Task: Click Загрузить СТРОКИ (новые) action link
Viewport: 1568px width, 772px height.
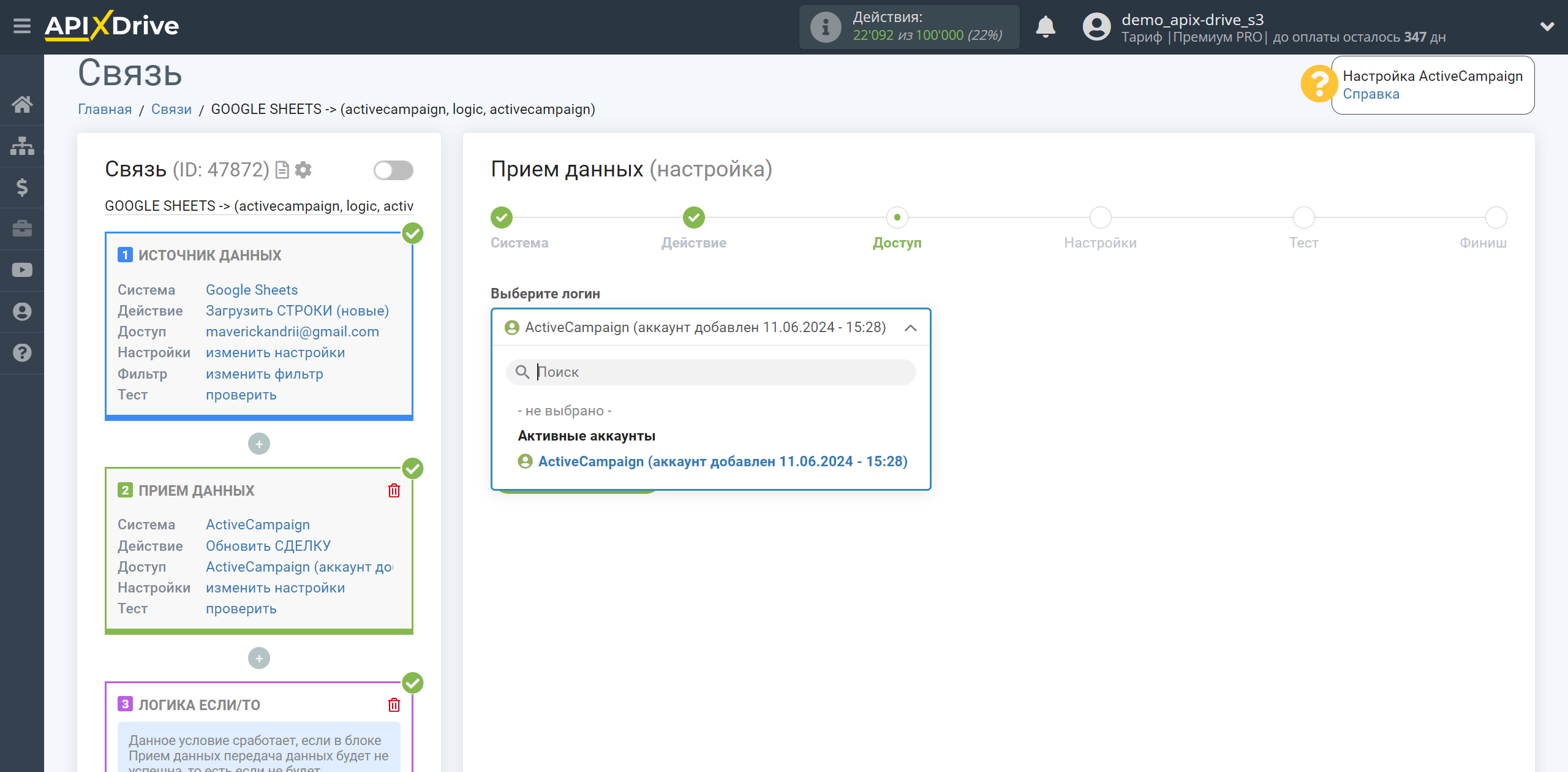Action: [x=298, y=311]
